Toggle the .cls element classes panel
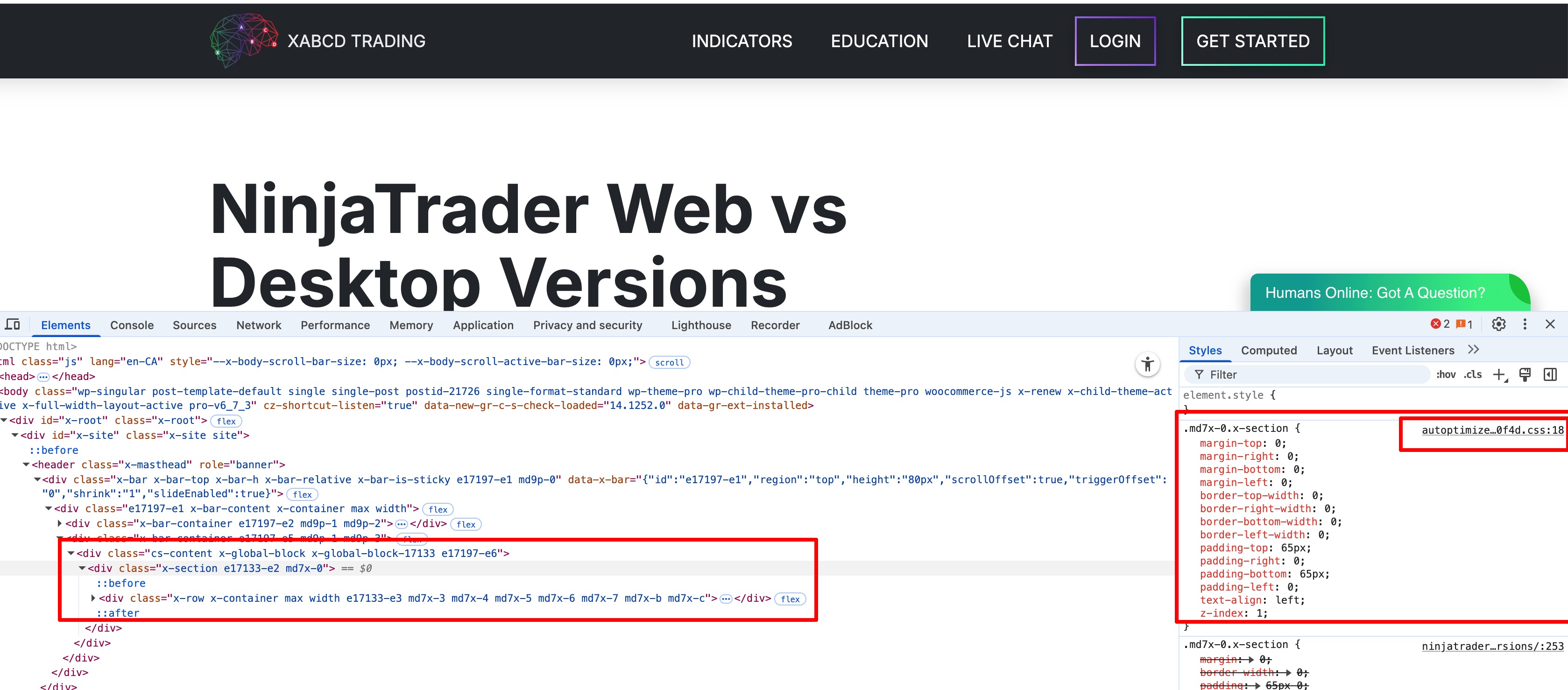The image size is (1568, 690). click(1473, 375)
